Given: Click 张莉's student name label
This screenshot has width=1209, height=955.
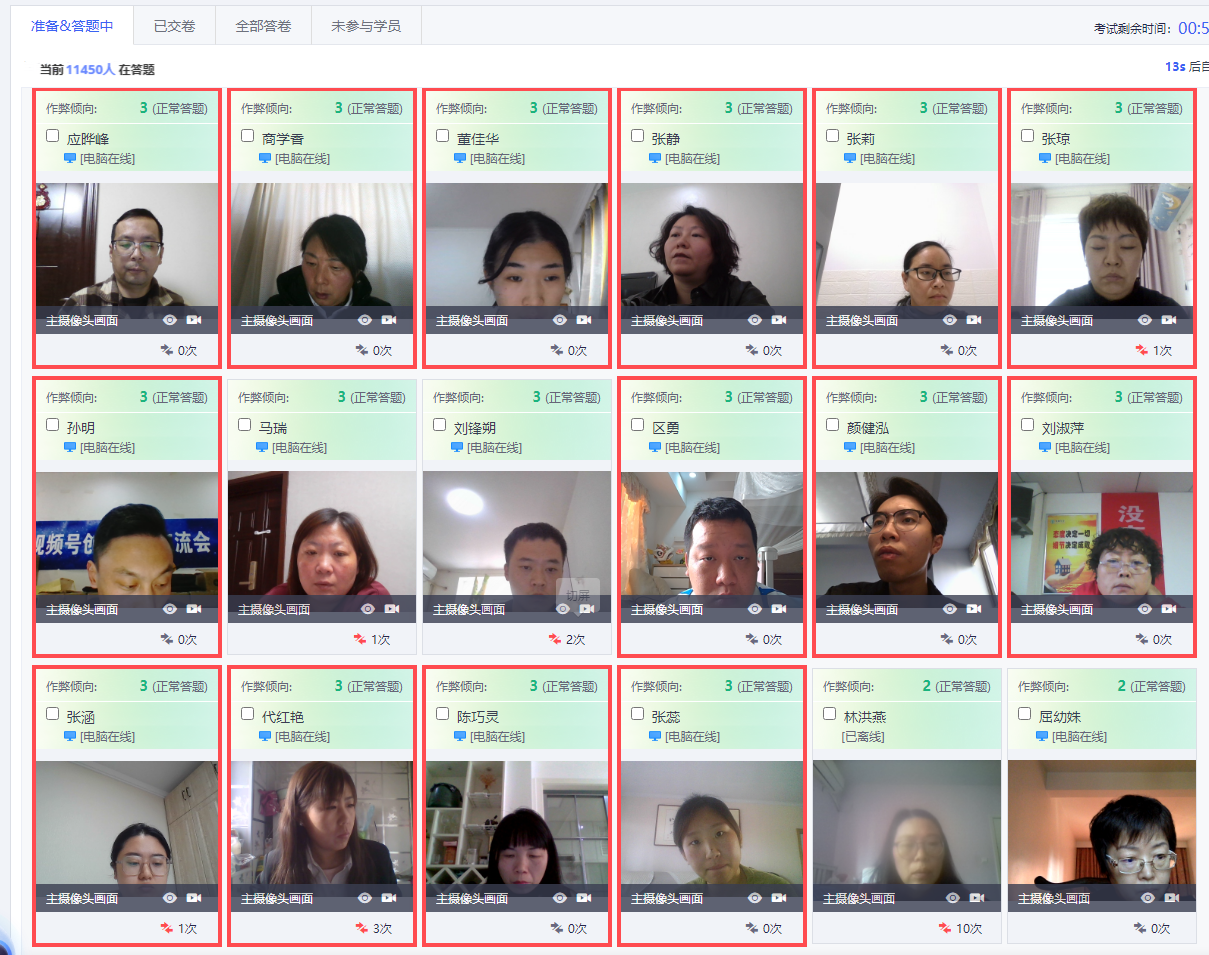Looking at the screenshot, I should click(x=860, y=139).
